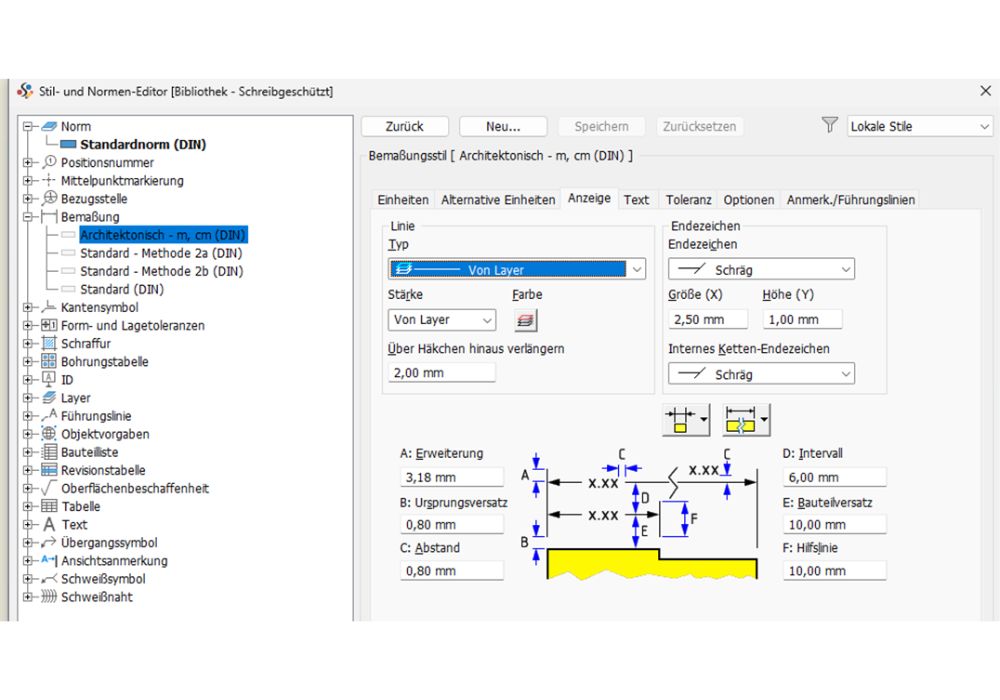Click the extension line placement icon button
This screenshot has height=700, width=1000.
point(679,419)
